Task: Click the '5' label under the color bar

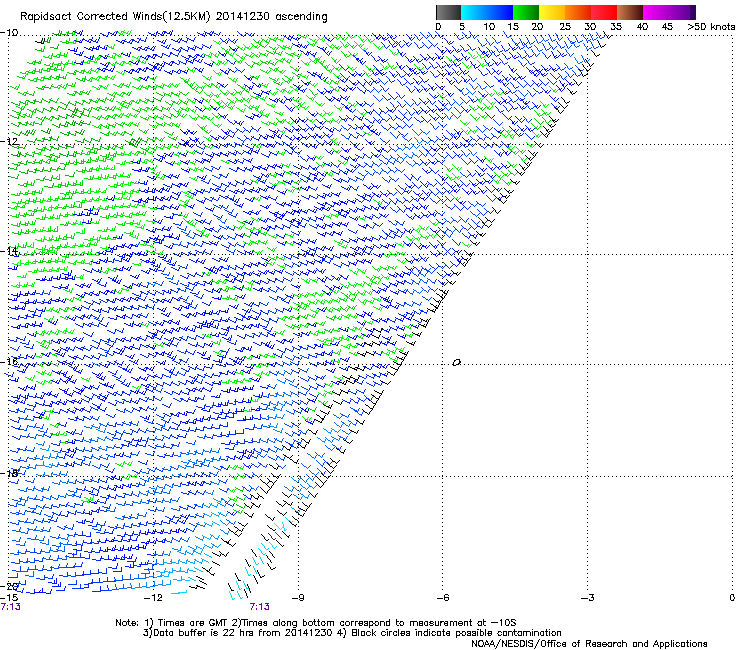Action: coord(462,27)
